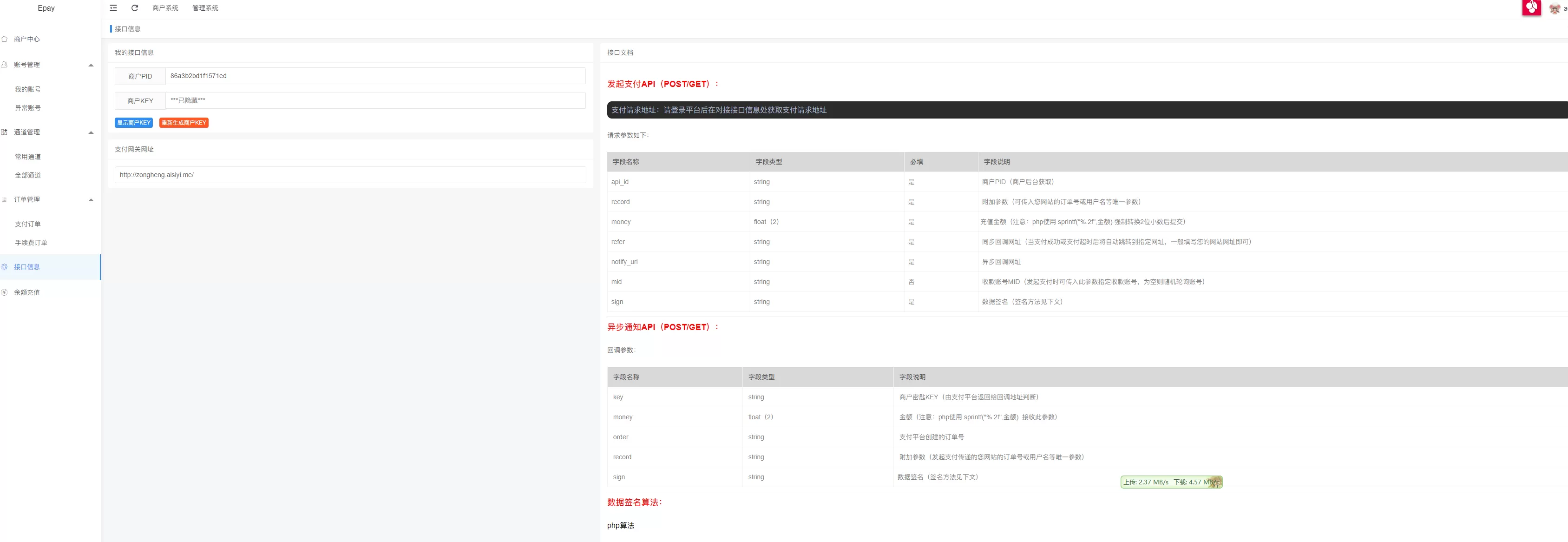Click the 商户PID input field
The image size is (1568, 542).
(x=374, y=76)
